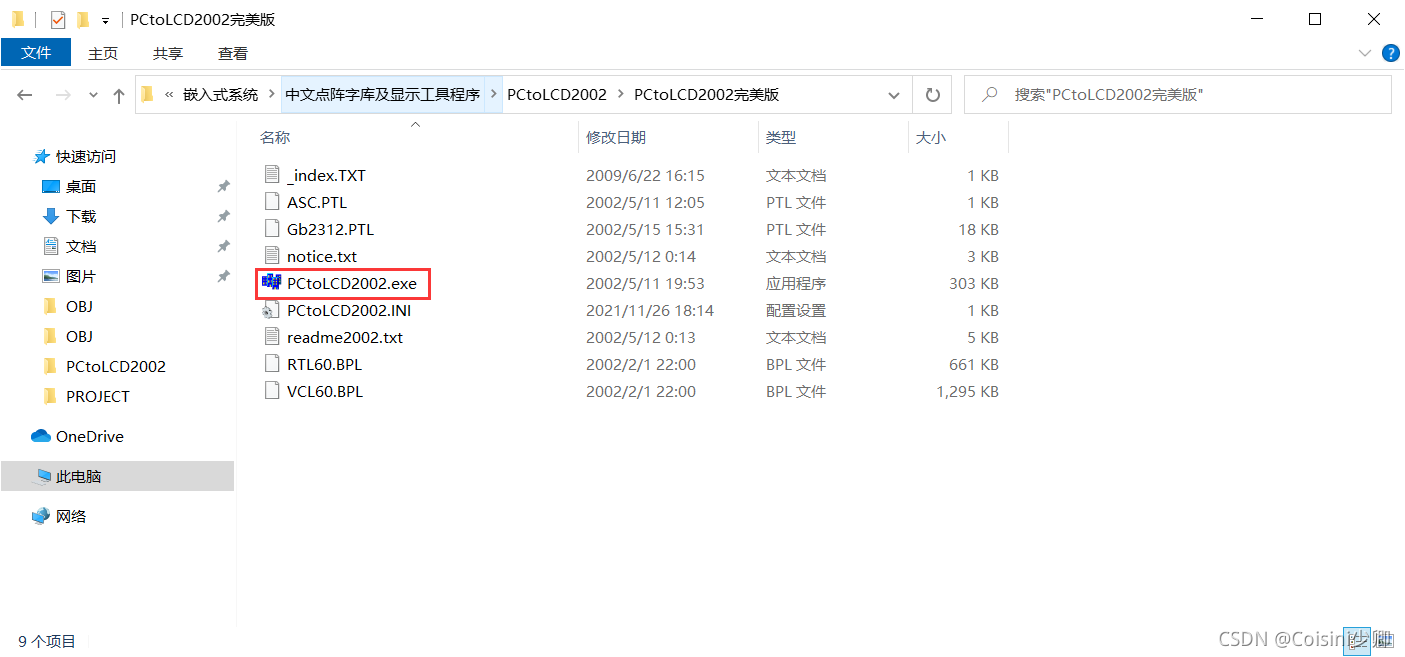Screen dimensions: 1405x657
Task: Go up one folder level arrow
Action: click(119, 95)
